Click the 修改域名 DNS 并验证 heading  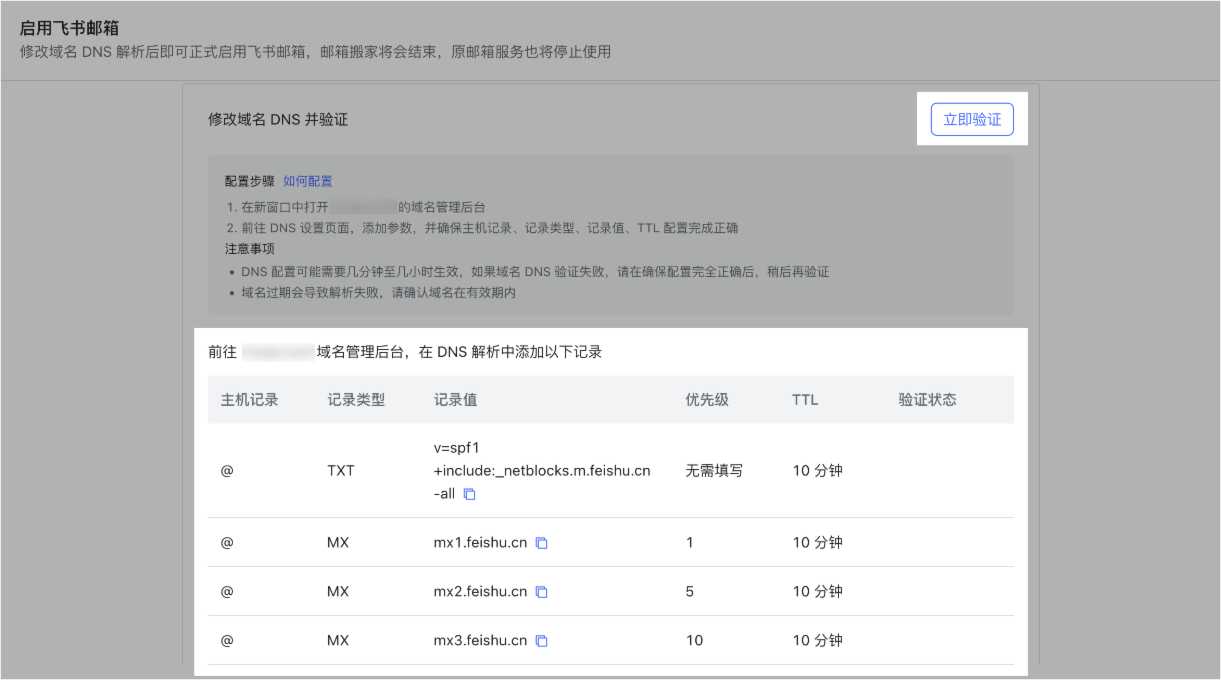[x=278, y=120]
